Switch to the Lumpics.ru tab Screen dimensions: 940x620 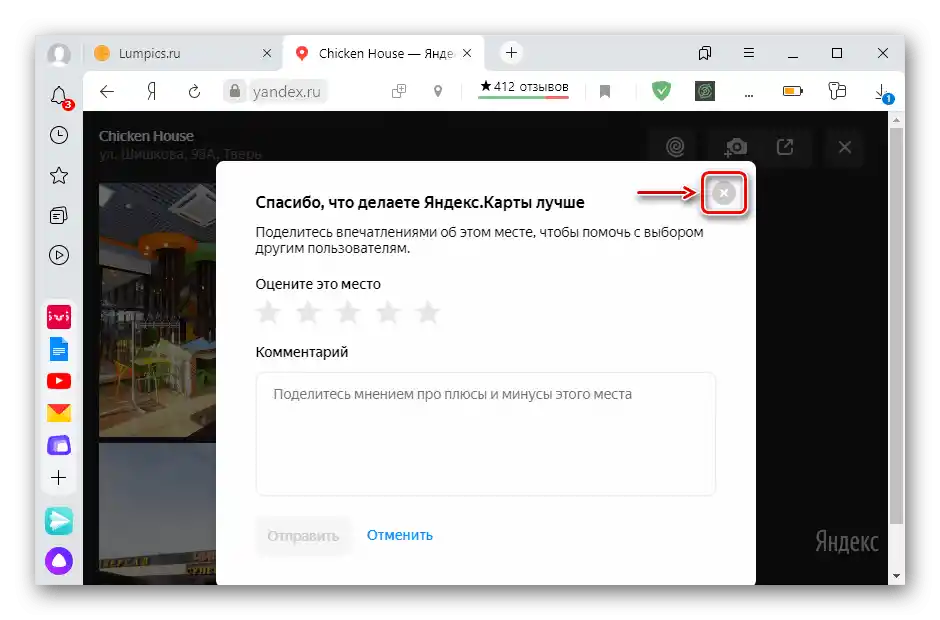coord(180,53)
